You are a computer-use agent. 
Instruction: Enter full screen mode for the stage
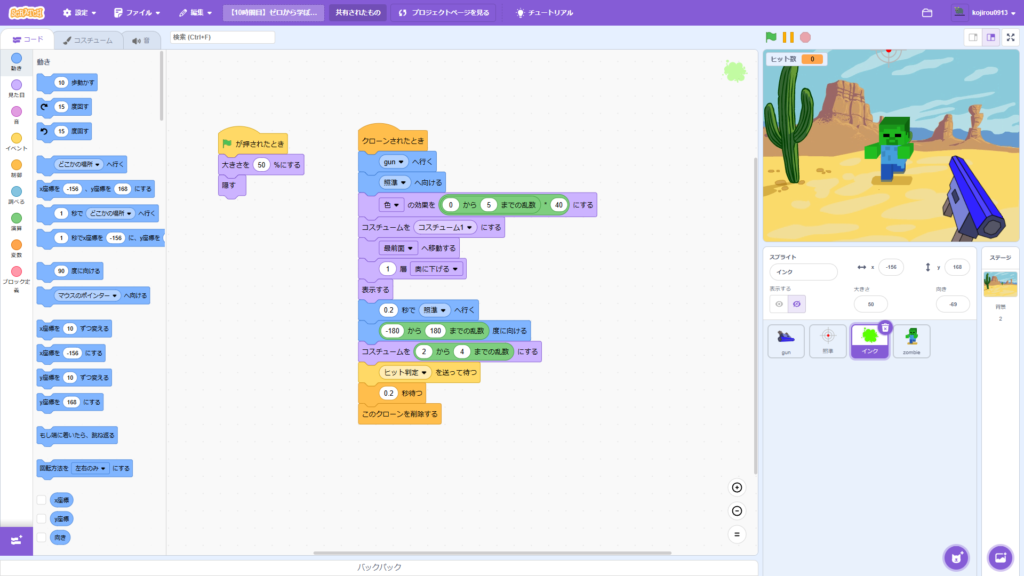coord(1010,35)
